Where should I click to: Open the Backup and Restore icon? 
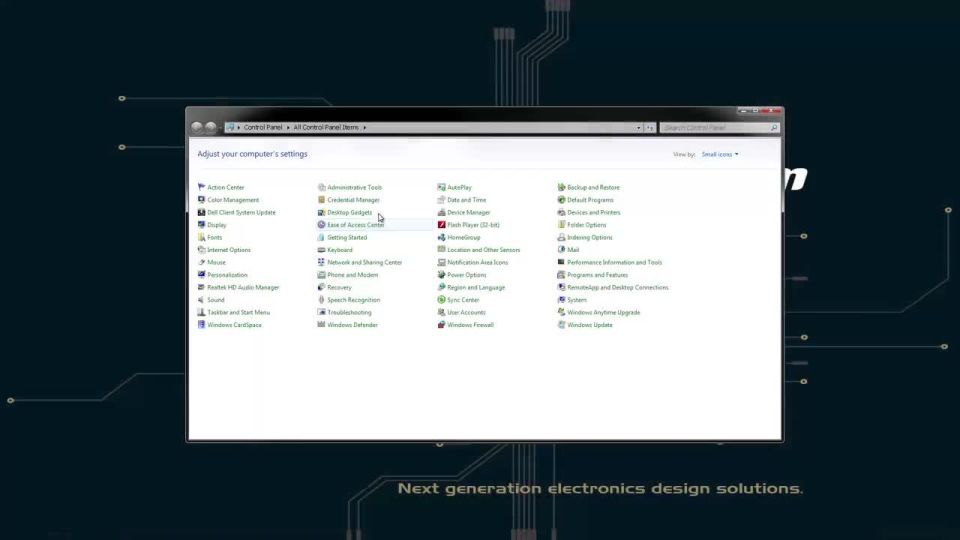coord(561,187)
